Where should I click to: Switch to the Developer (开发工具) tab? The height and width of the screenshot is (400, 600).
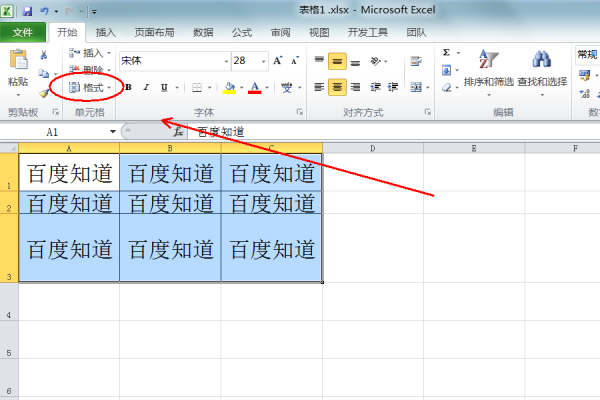368,33
